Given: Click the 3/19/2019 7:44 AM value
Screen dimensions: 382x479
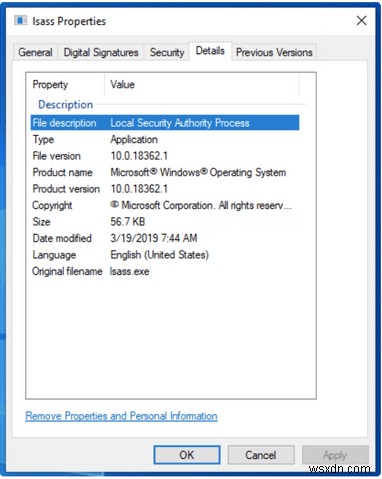Looking at the screenshot, I should pos(154,238).
